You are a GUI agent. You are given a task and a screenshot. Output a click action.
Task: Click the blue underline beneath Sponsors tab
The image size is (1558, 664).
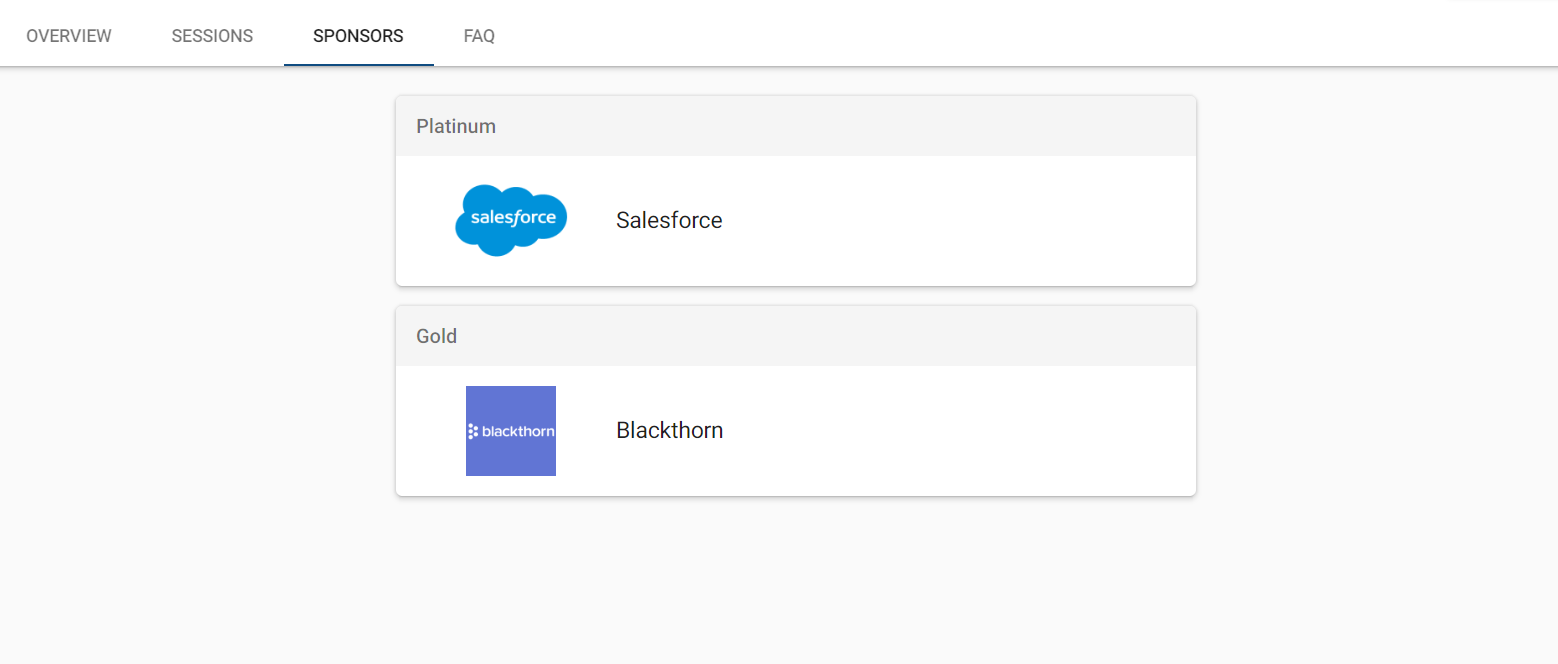[x=359, y=65]
